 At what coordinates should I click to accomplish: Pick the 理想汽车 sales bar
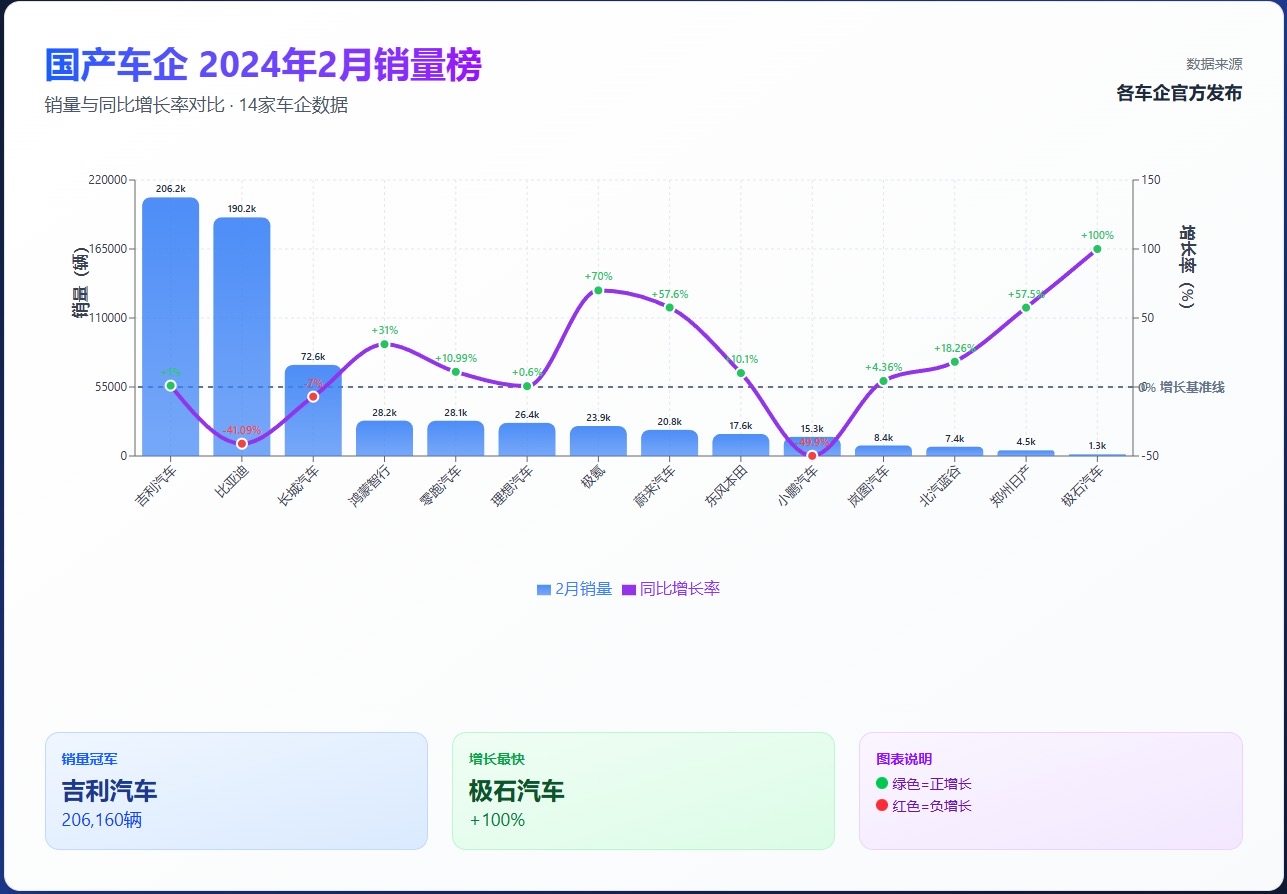527,439
